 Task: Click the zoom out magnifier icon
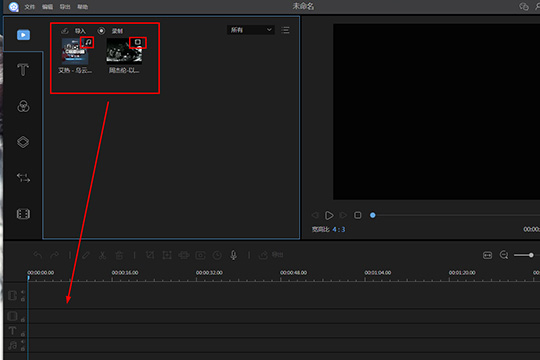[504, 255]
